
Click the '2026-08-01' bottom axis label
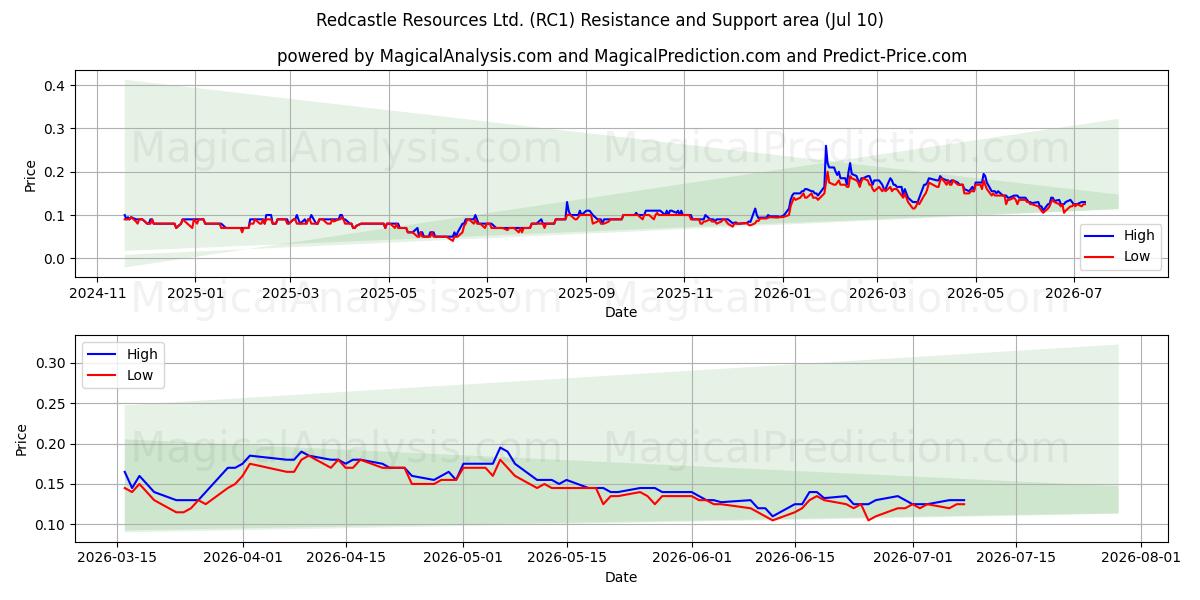coord(1142,560)
